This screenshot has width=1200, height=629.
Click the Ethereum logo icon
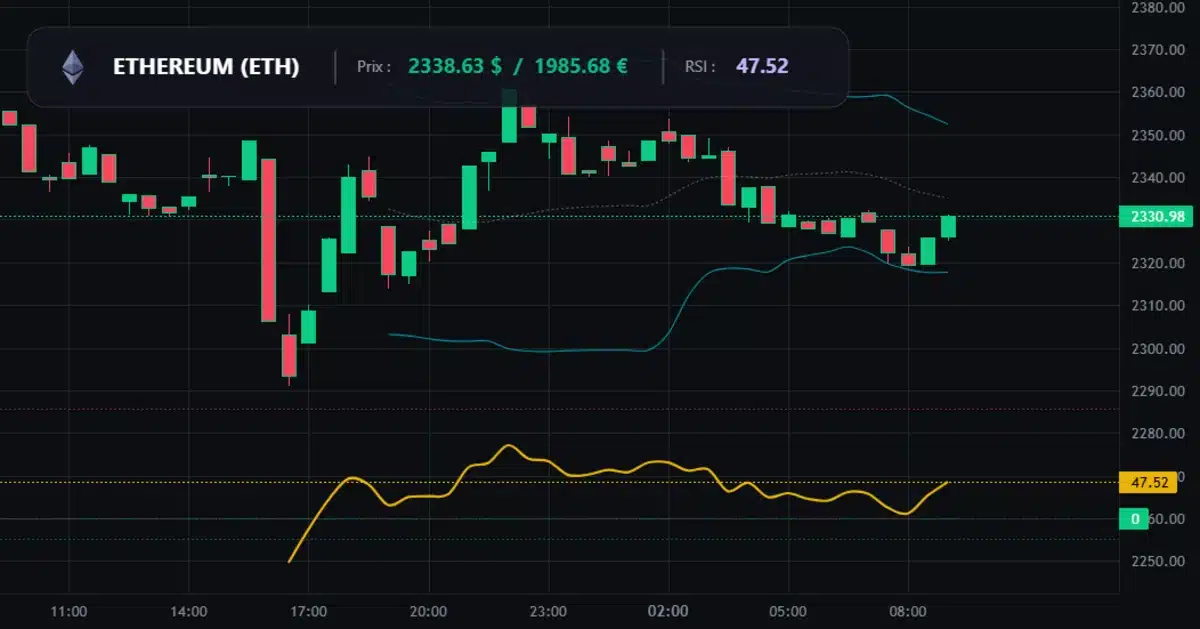(x=70, y=67)
